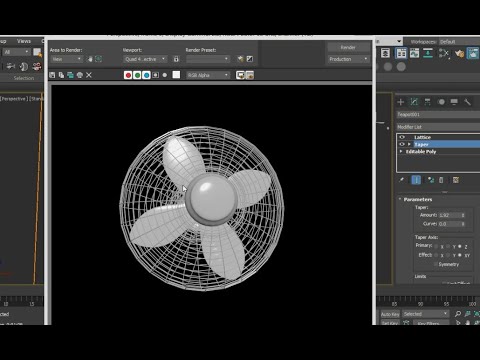This screenshot has height=360, width=480.
Task: Open the Workspaces Default dropdown
Action: pyautogui.click(x=459, y=42)
